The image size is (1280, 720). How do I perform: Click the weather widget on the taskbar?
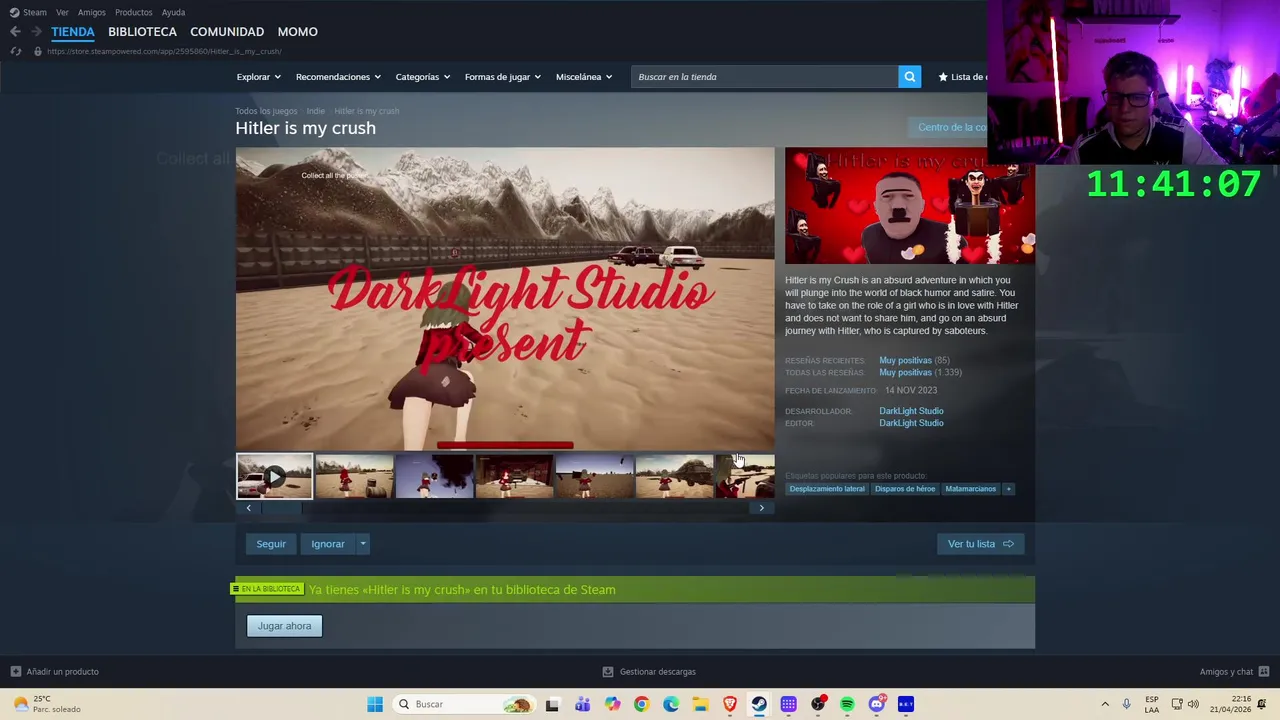[45, 704]
